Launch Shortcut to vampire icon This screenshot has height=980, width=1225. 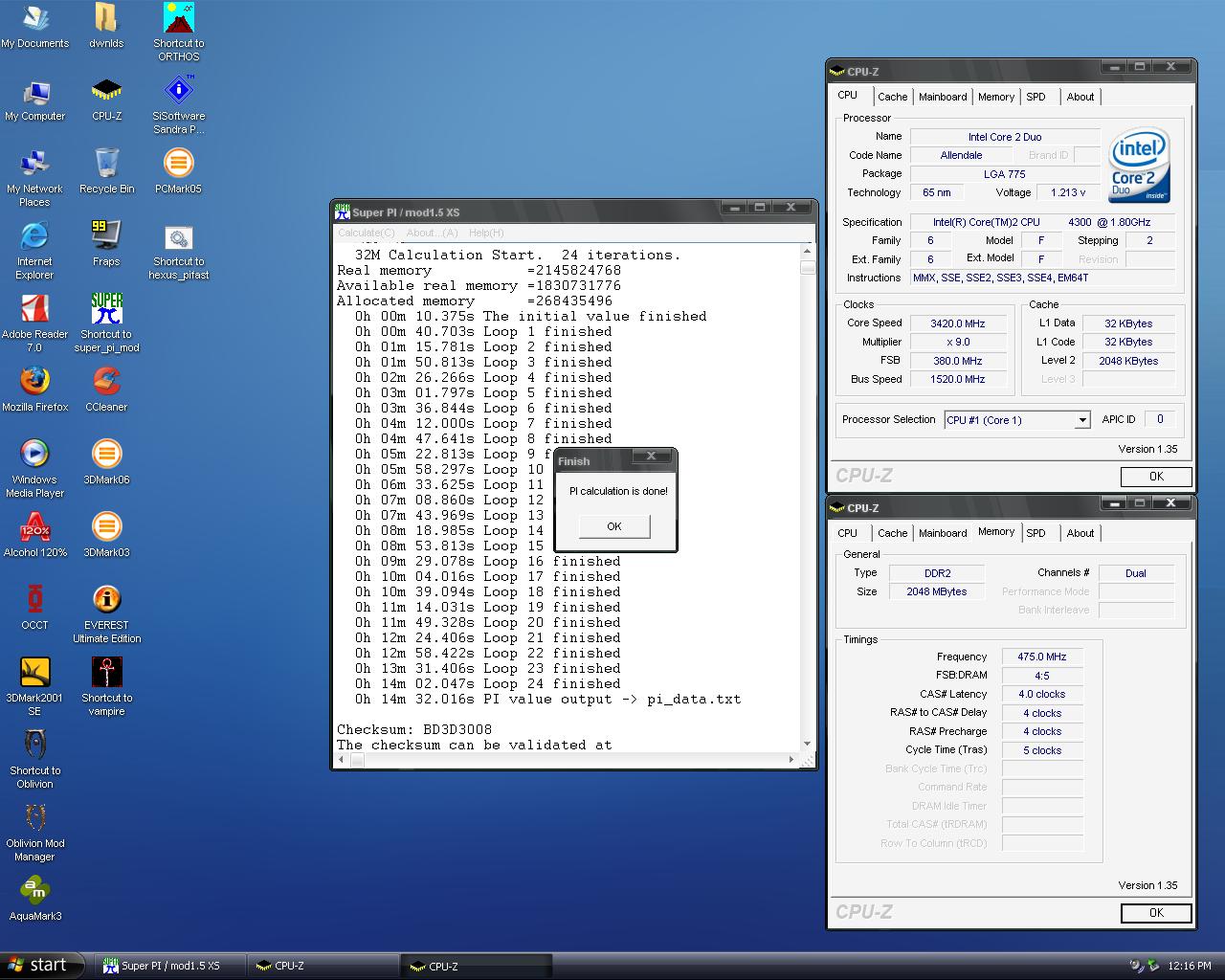106,686
